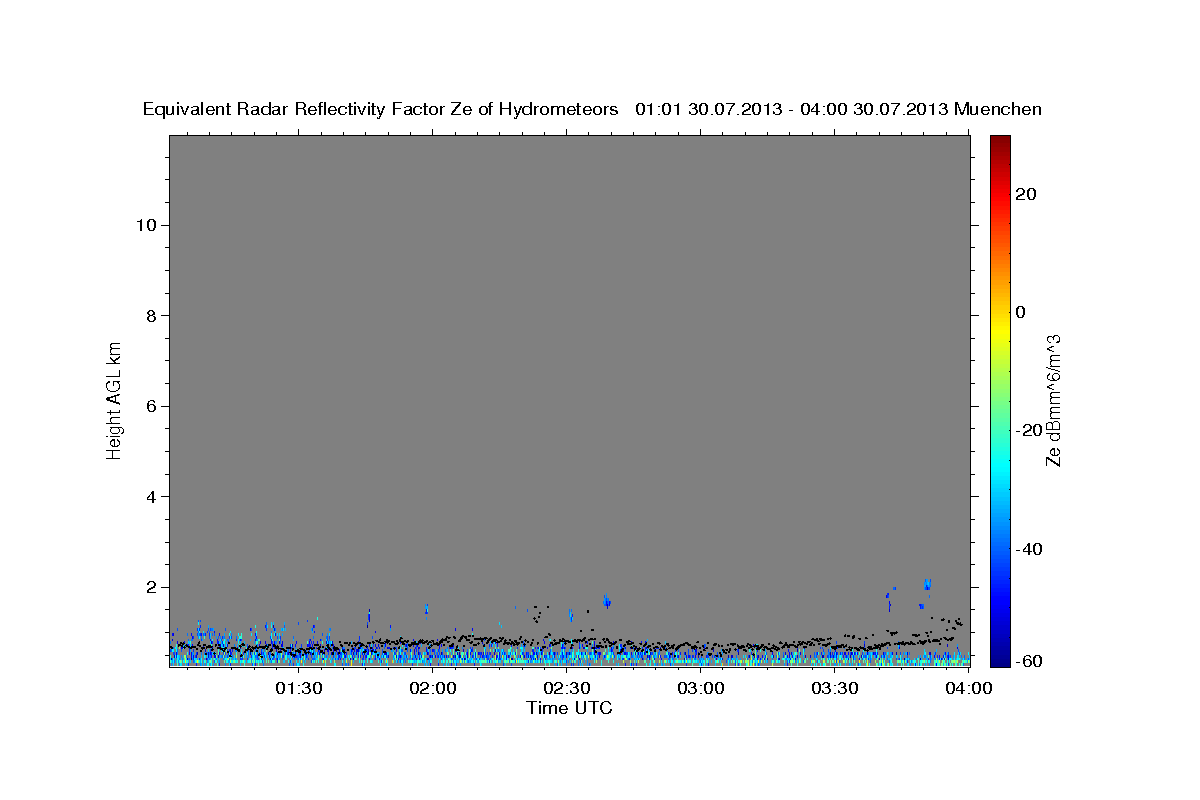Image resolution: width=1200 pixels, height=800 pixels.
Task: Click the colorbar tick label '20'
Action: click(x=1025, y=194)
